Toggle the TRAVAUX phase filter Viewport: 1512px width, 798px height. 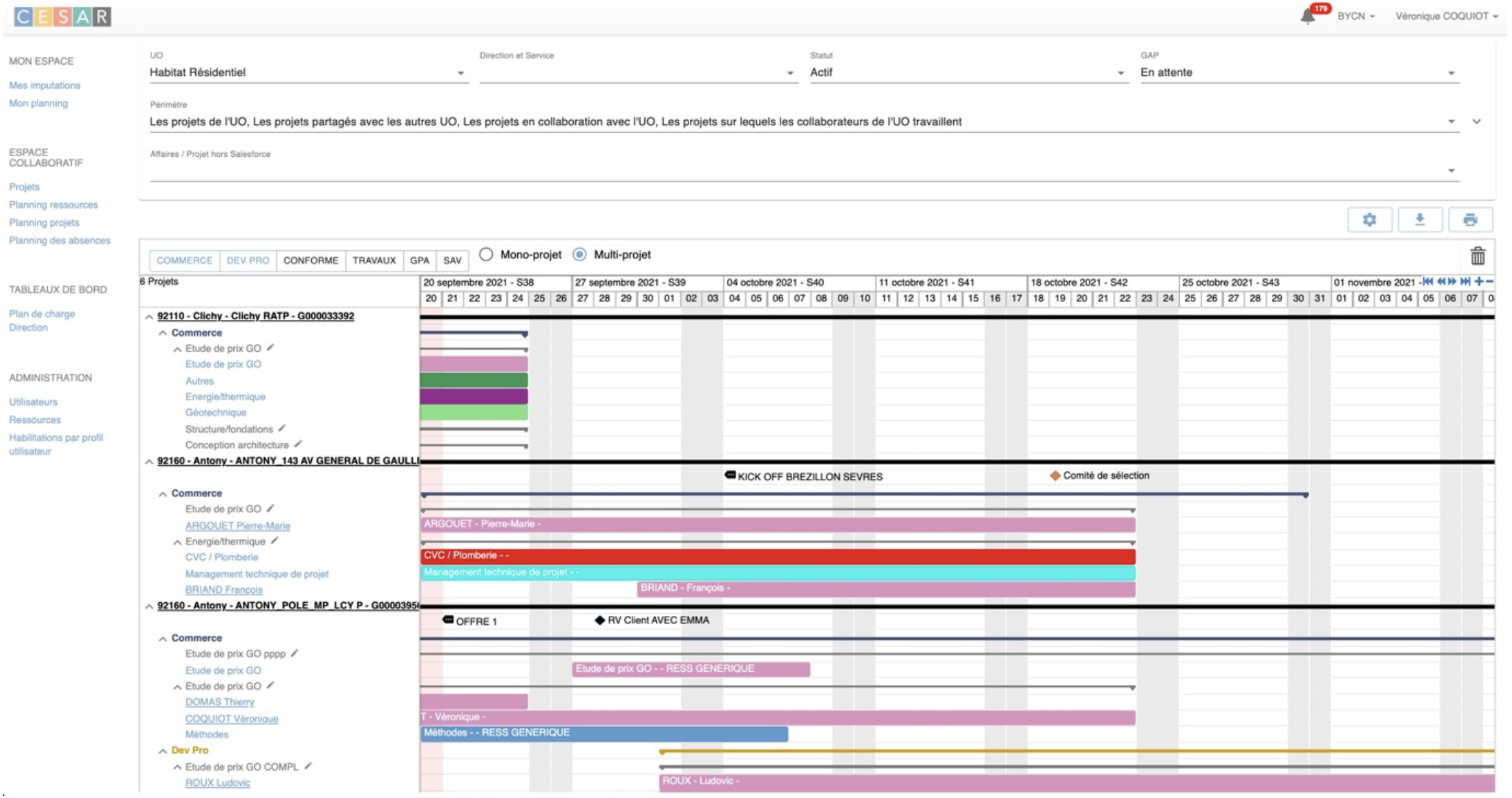click(374, 261)
